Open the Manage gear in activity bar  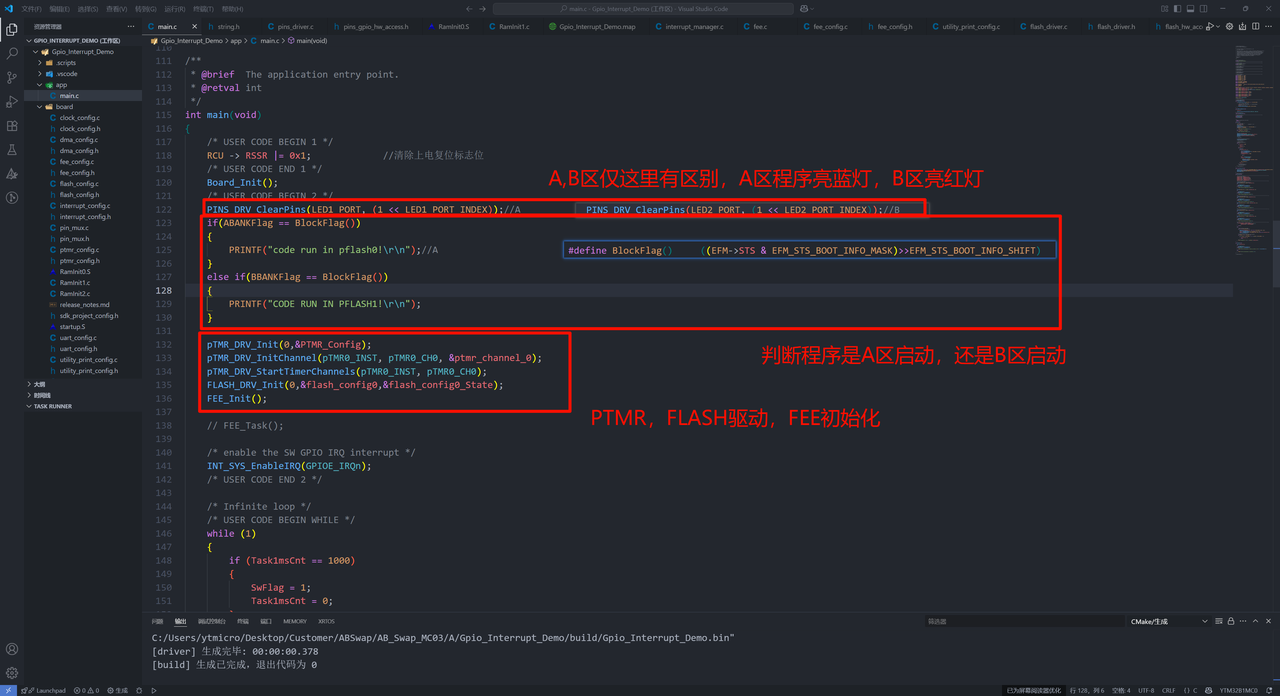[12, 673]
